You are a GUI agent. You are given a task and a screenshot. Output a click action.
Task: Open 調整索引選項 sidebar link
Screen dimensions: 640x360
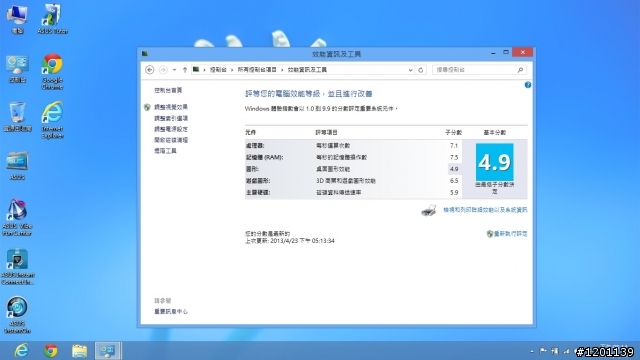[x=171, y=118]
